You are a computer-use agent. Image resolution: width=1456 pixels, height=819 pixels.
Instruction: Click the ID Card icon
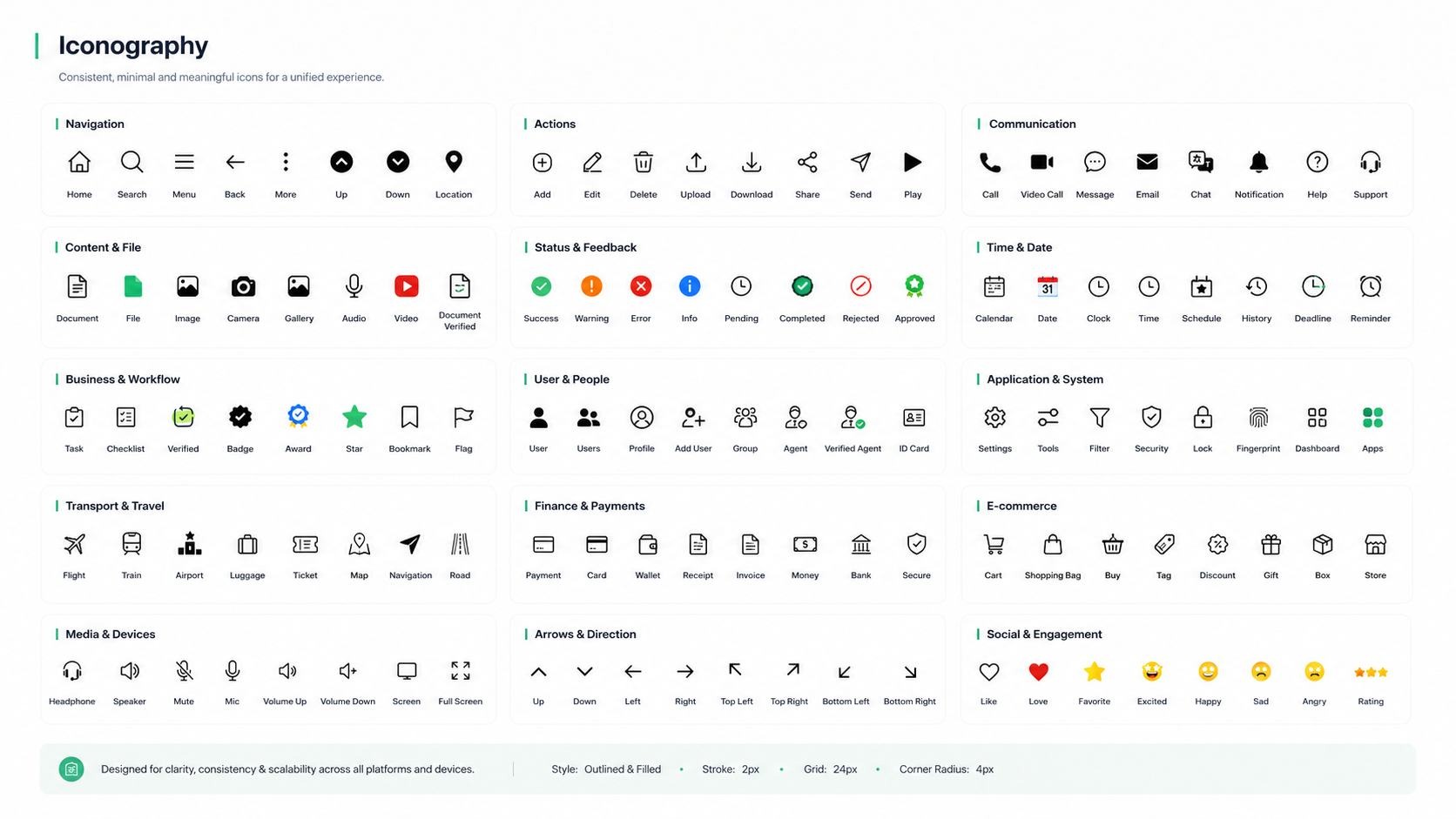tap(914, 418)
